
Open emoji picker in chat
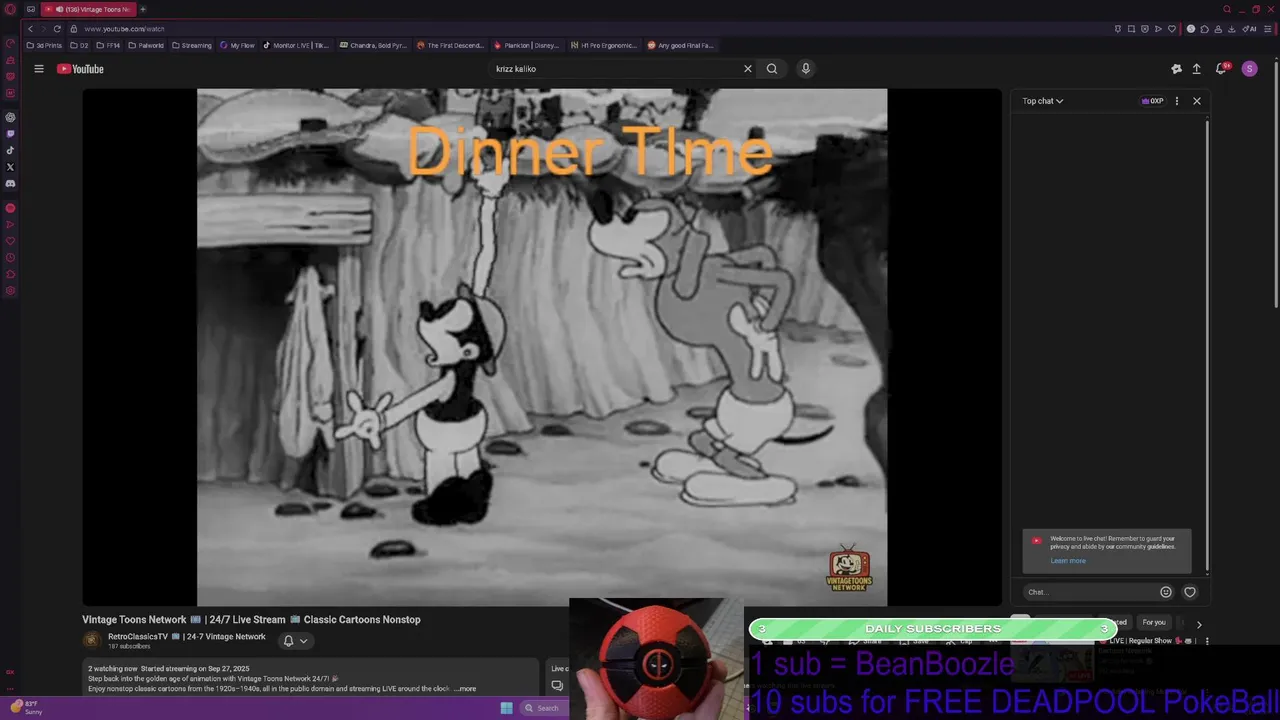(x=1166, y=592)
